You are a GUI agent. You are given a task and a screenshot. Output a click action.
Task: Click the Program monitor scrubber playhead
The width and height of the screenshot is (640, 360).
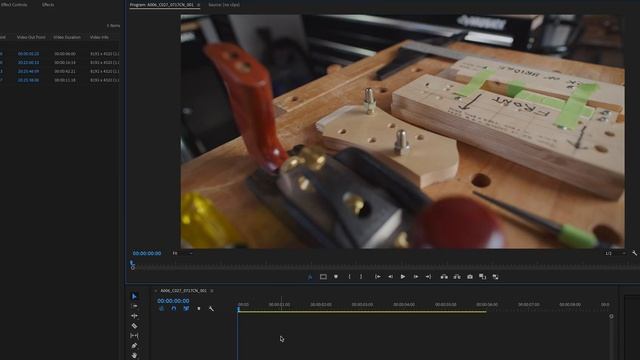click(x=132, y=264)
